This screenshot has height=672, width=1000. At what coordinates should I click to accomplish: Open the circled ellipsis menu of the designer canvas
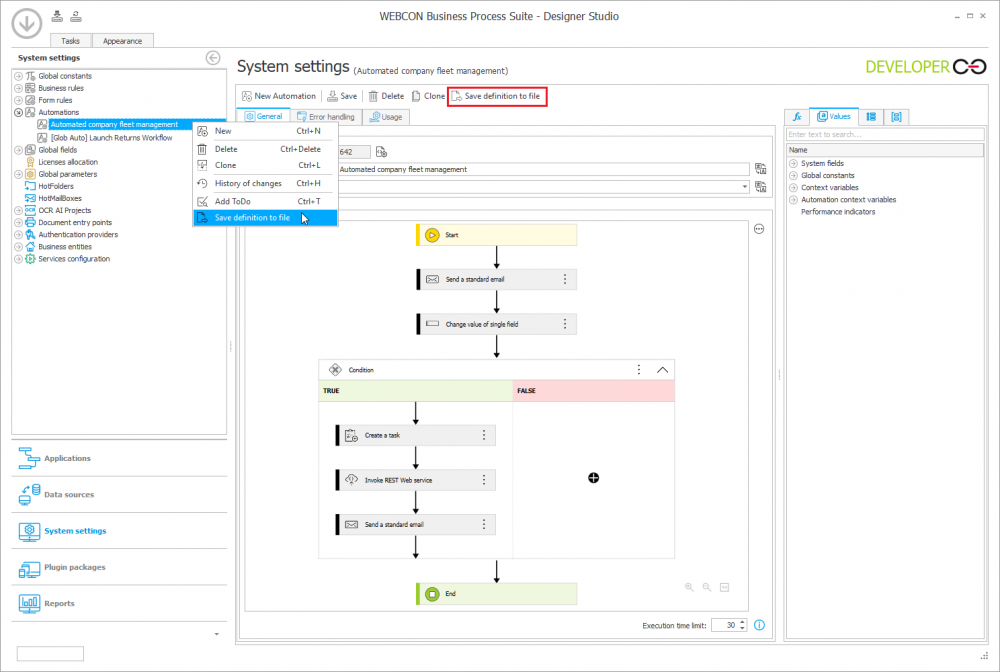(x=759, y=229)
